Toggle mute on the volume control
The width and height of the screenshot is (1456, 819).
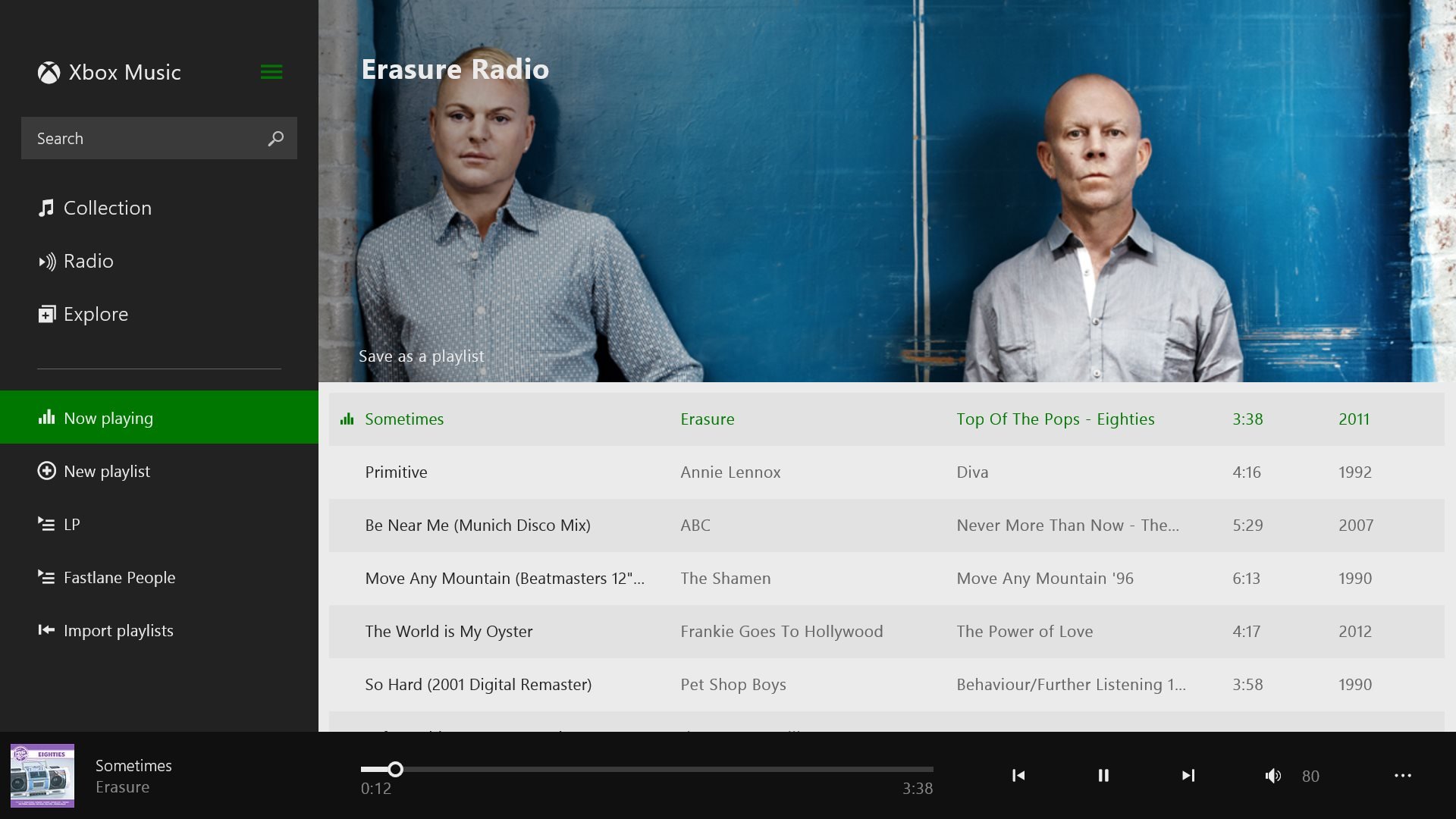pos(1273,775)
